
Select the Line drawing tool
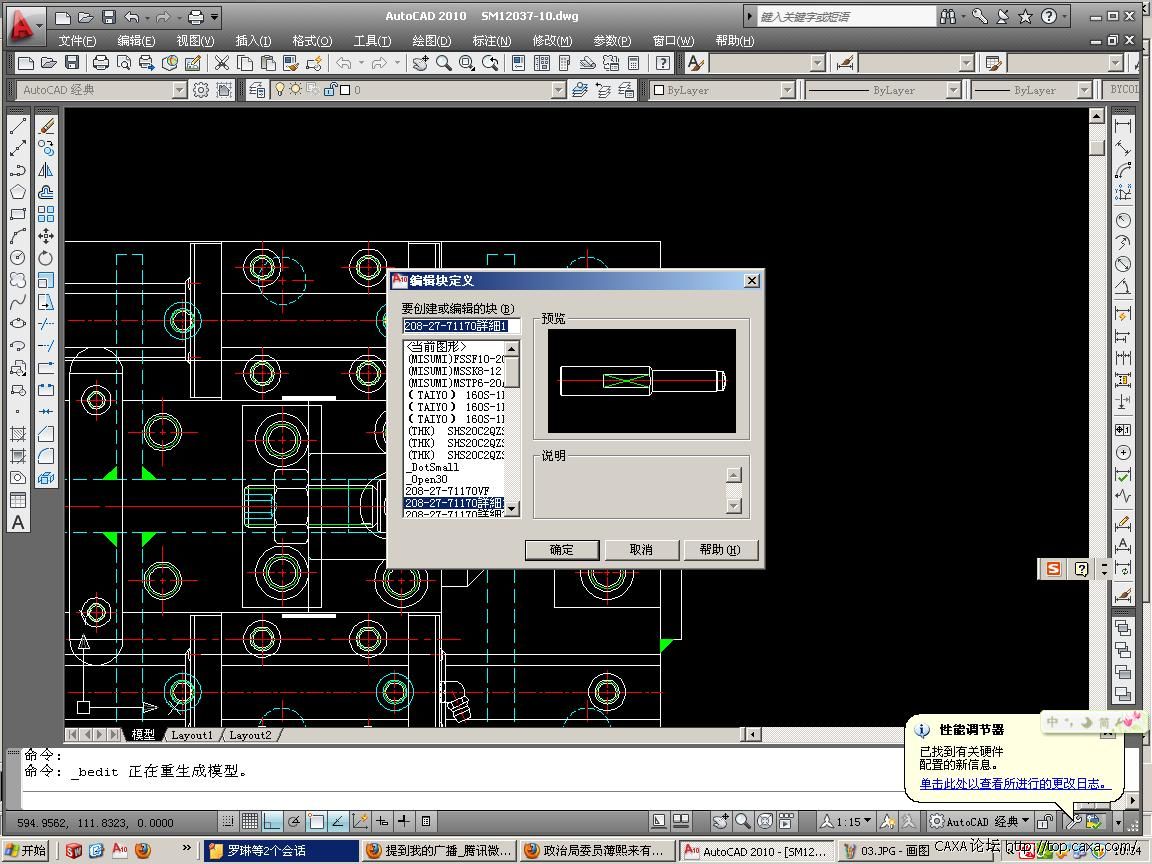coord(18,127)
